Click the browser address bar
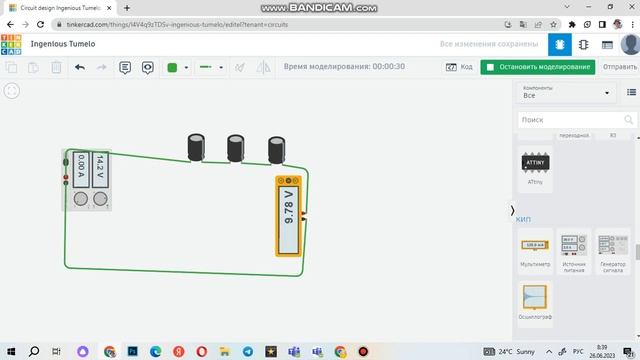640x360 pixels. click(x=278, y=24)
